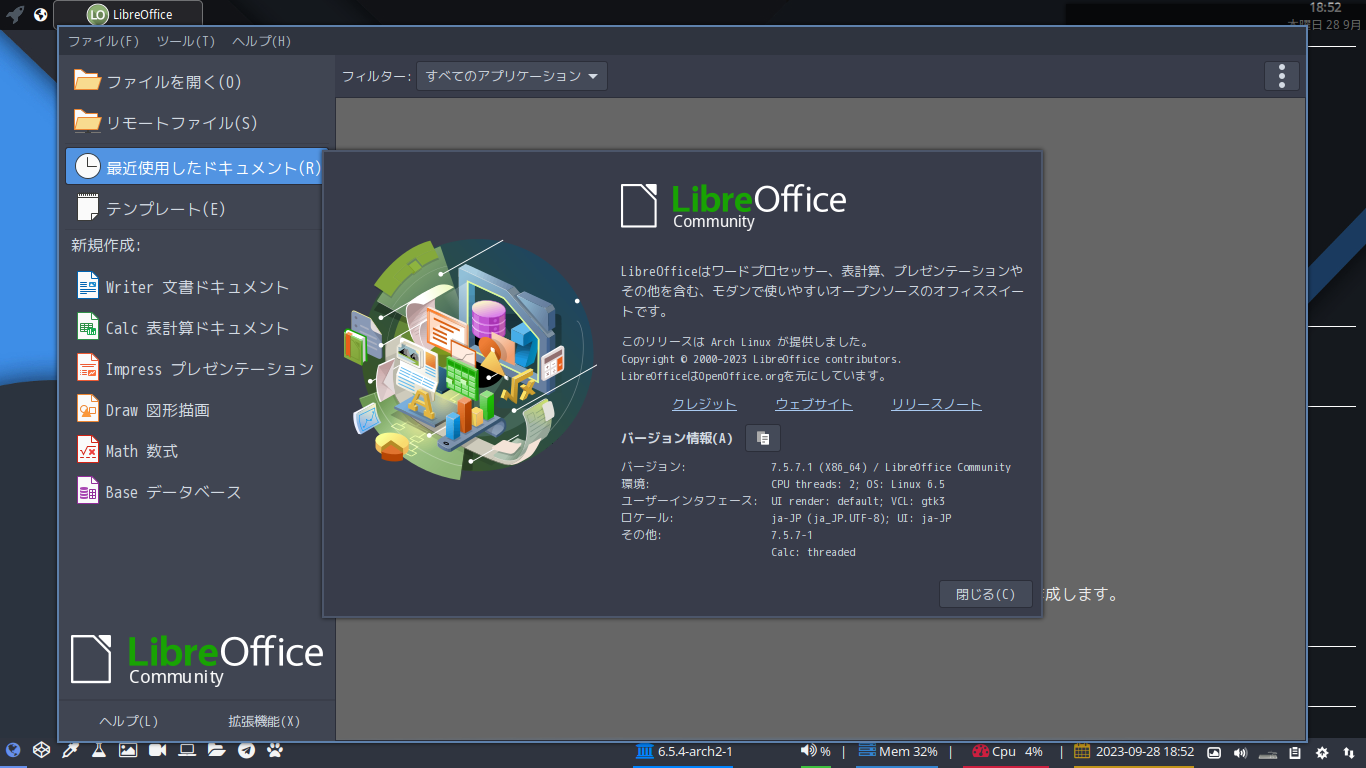Image resolution: width=1366 pixels, height=768 pixels.
Task: Create a Draw 図形描画 document
Action: click(x=195, y=410)
